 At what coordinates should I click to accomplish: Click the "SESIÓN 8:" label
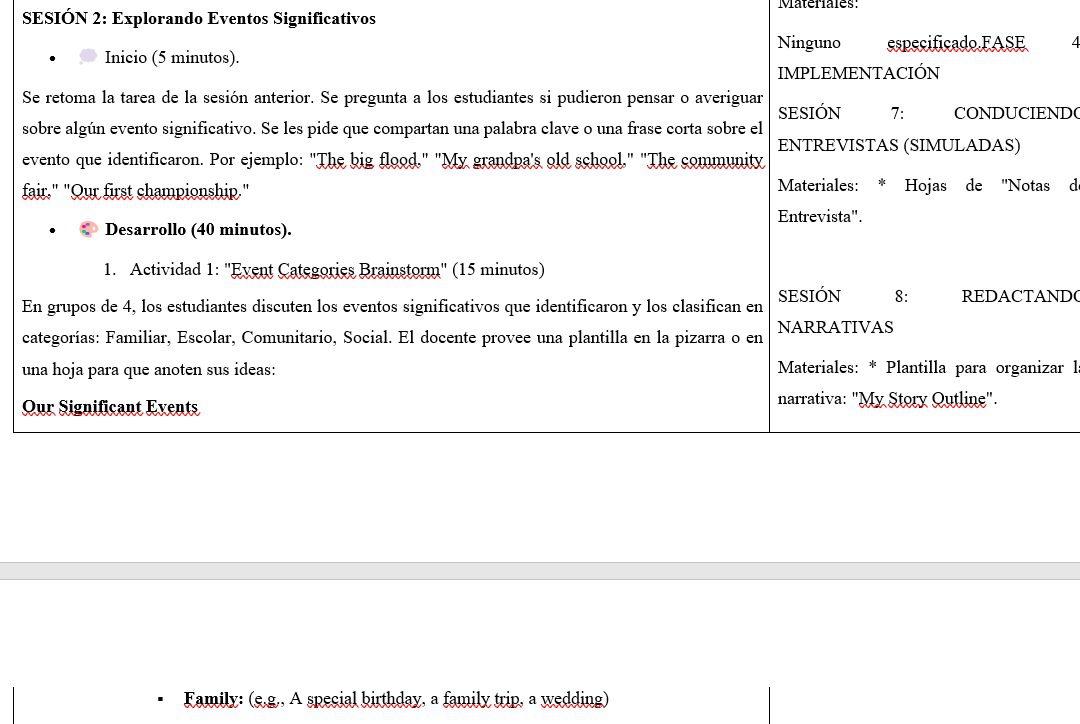tap(843, 297)
